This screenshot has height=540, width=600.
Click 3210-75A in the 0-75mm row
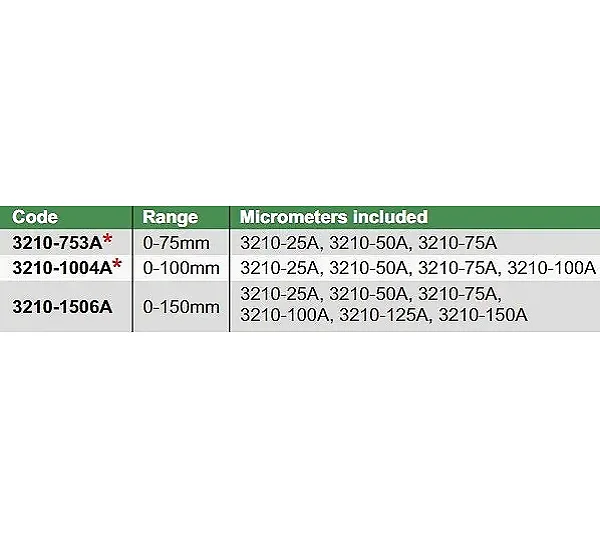click(458, 243)
